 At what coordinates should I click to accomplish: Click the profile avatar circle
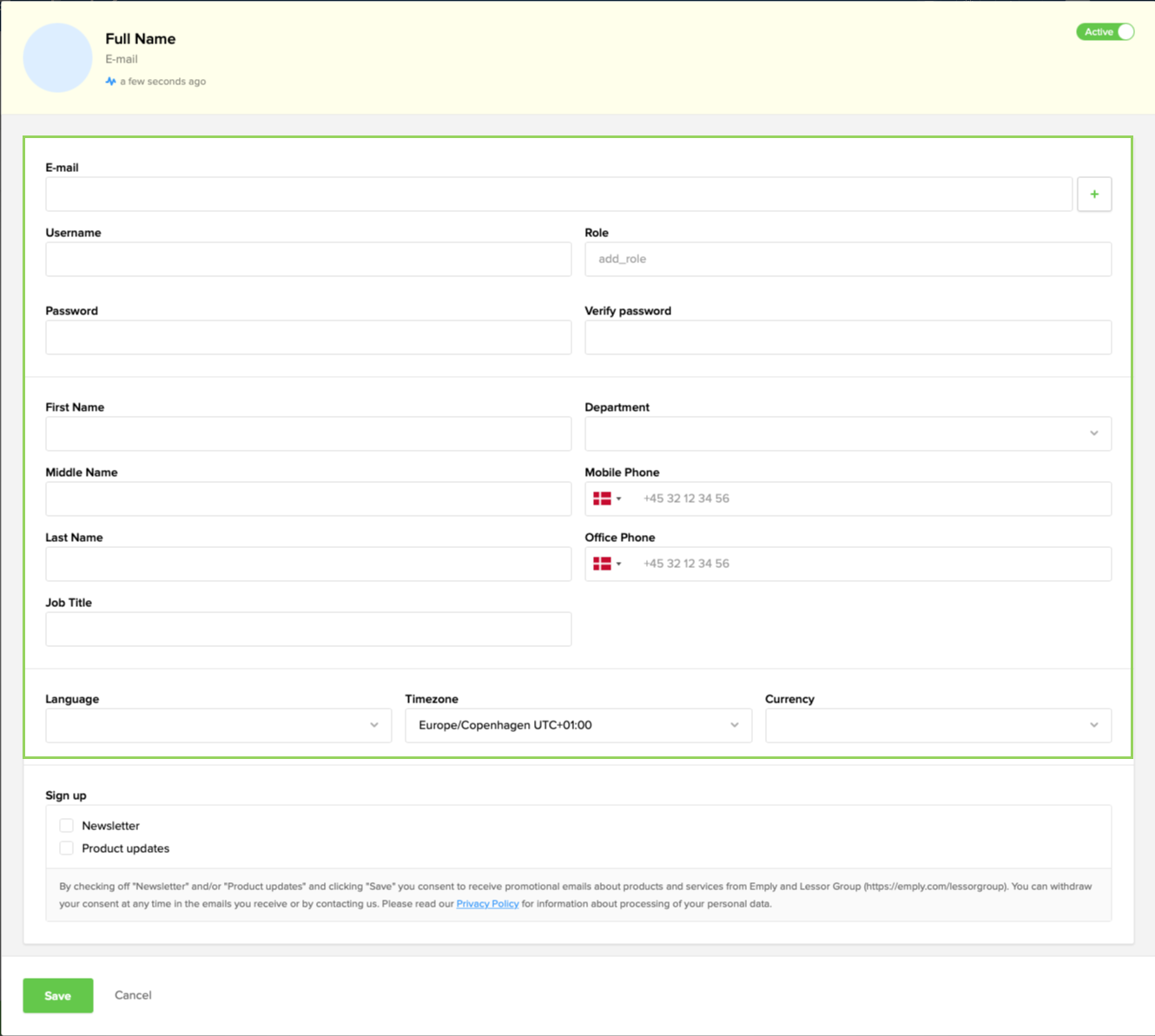(x=57, y=57)
